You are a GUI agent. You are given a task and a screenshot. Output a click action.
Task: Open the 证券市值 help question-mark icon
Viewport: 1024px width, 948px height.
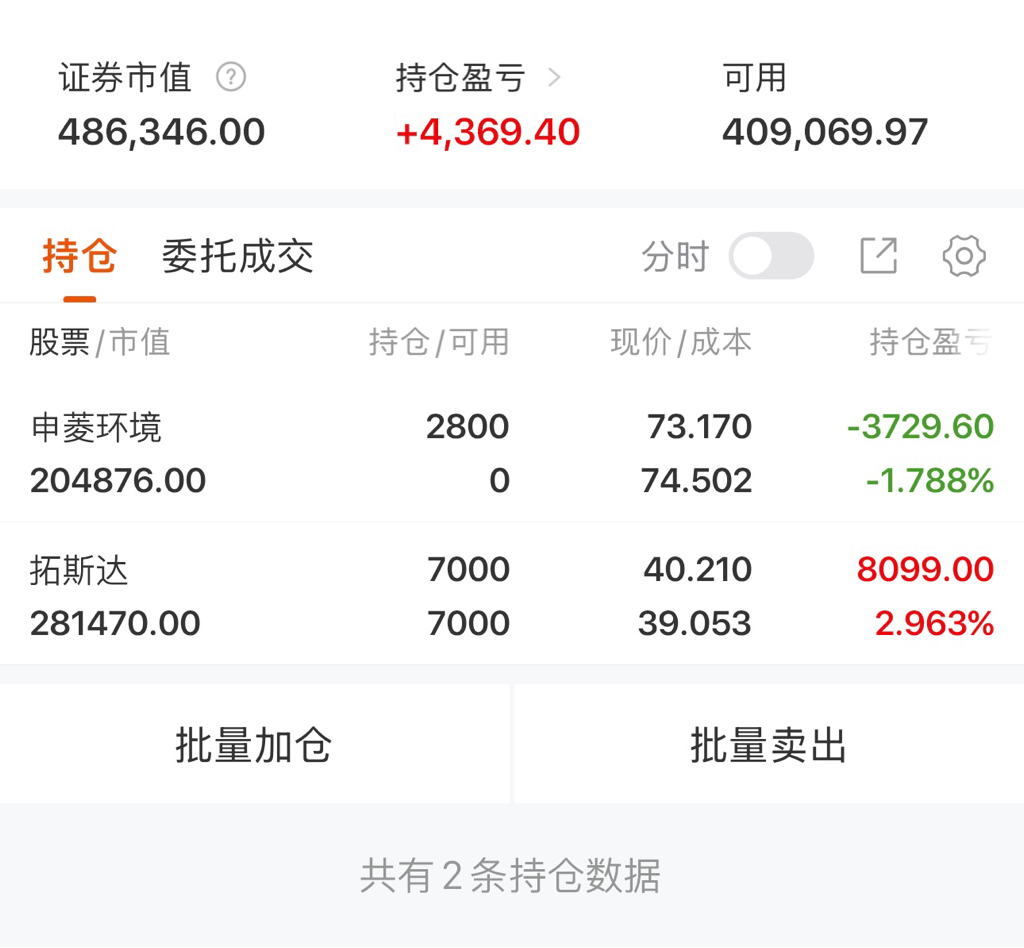231,77
